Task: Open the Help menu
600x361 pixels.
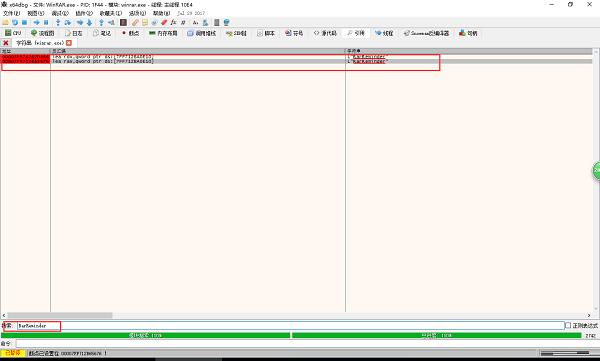Action: [161, 13]
